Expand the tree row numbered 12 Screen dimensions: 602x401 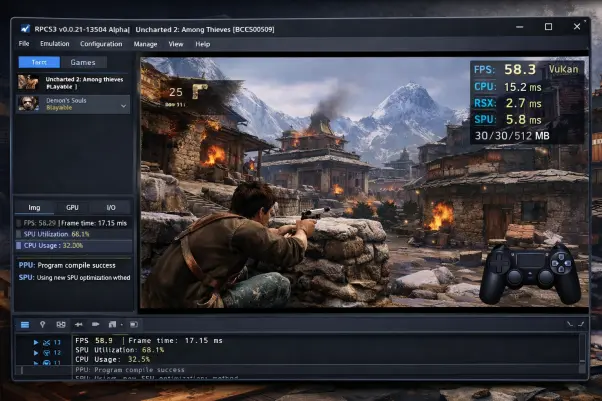(36, 353)
